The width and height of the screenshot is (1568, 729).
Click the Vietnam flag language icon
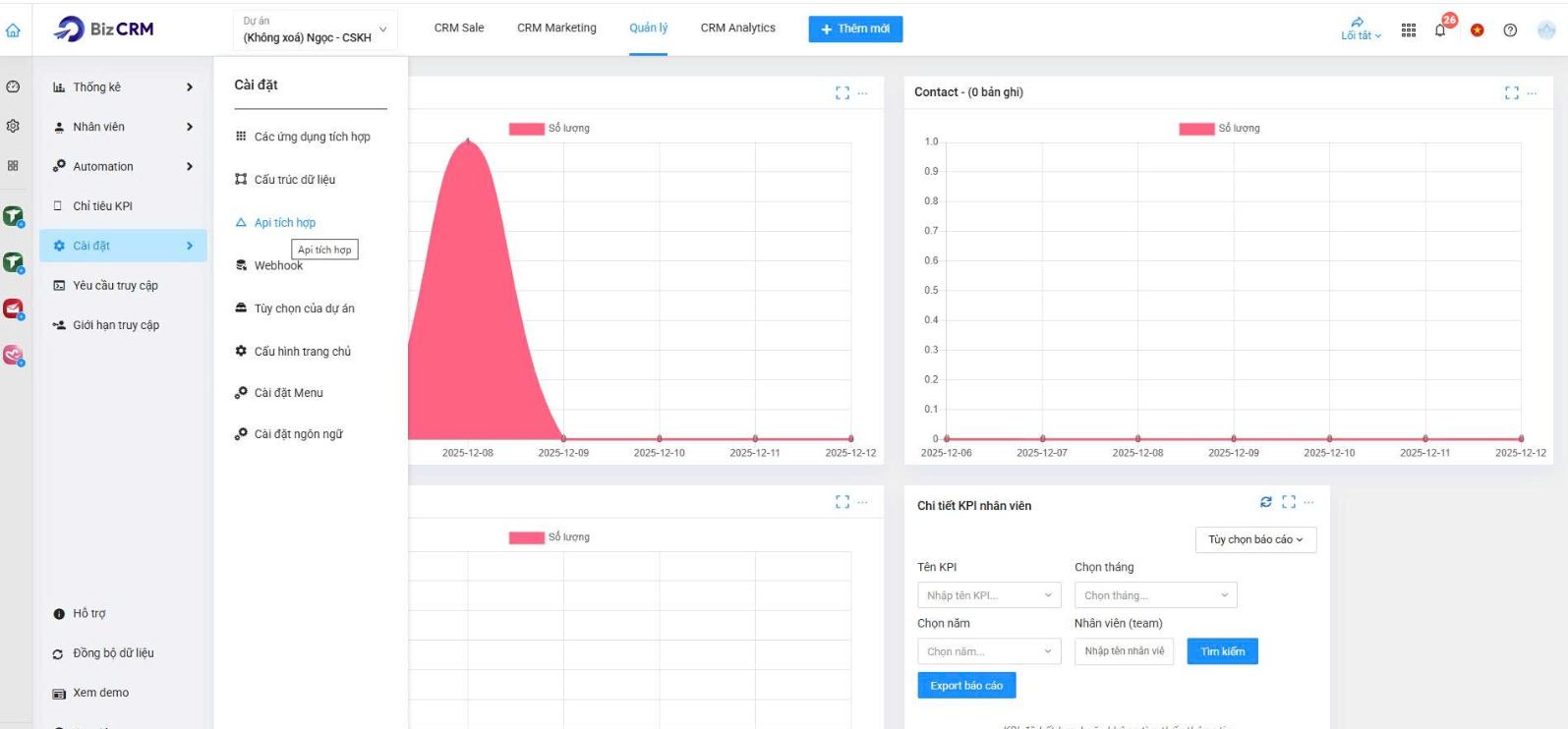1477,30
